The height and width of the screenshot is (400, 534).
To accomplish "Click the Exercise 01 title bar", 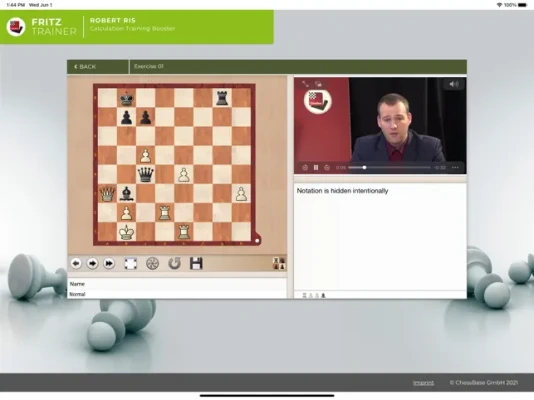I will tap(298, 67).
